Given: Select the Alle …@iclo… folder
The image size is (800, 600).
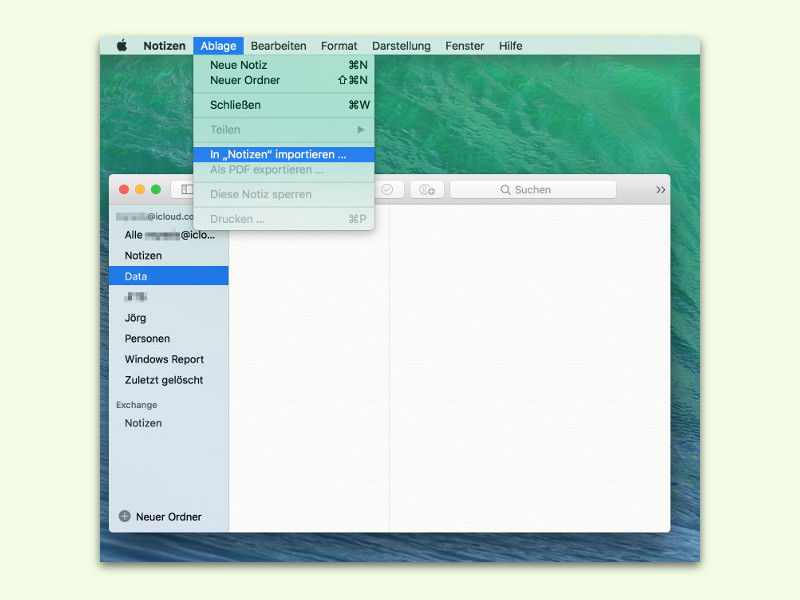Looking at the screenshot, I should point(169,235).
